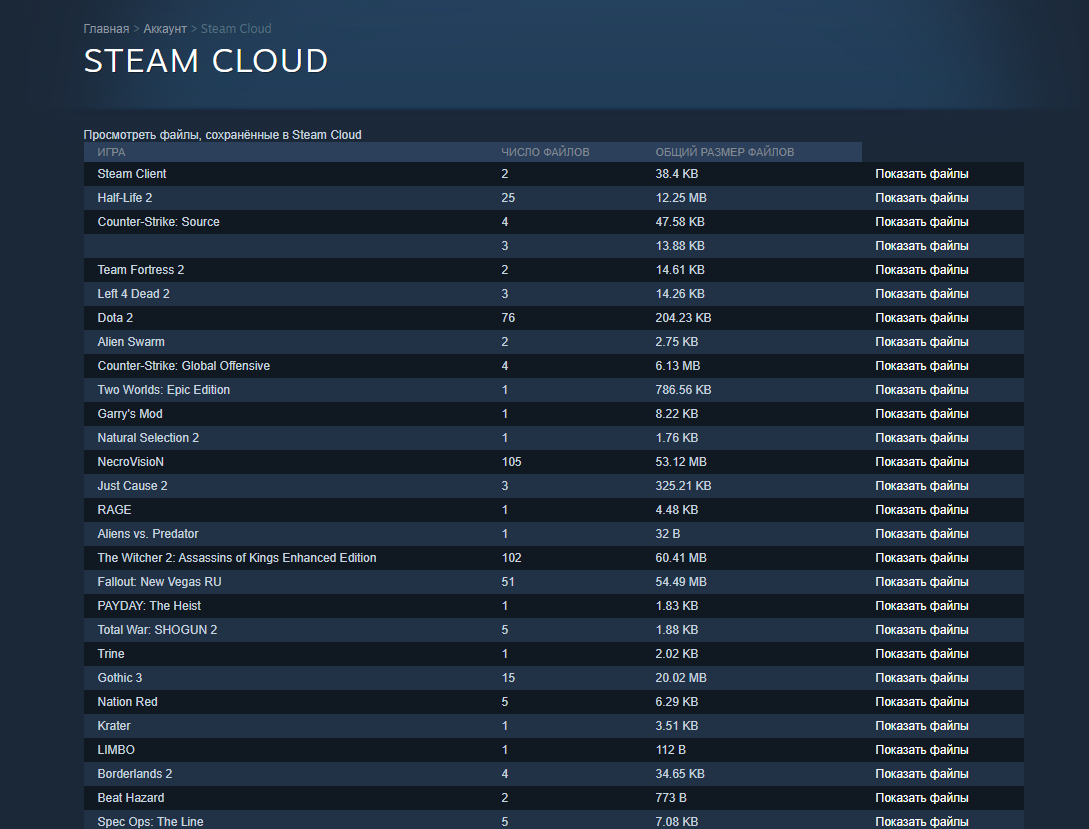Click the STEAM CLOUD page title

205,61
